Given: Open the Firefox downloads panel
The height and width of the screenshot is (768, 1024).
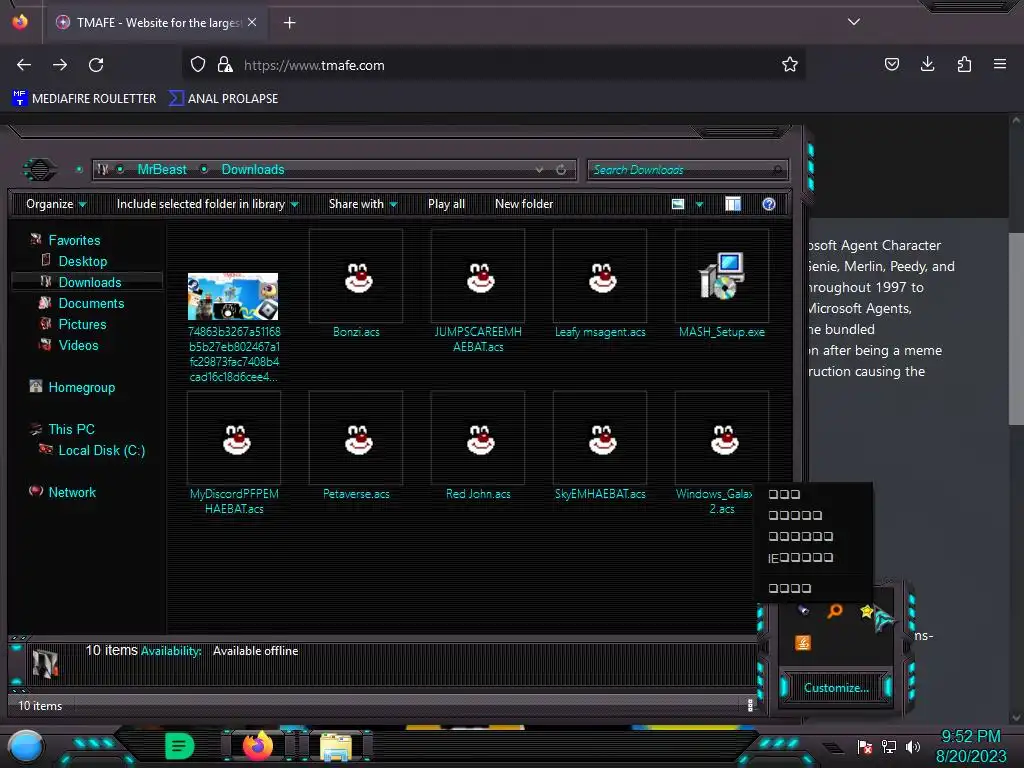Looking at the screenshot, I should pyautogui.click(x=927, y=64).
